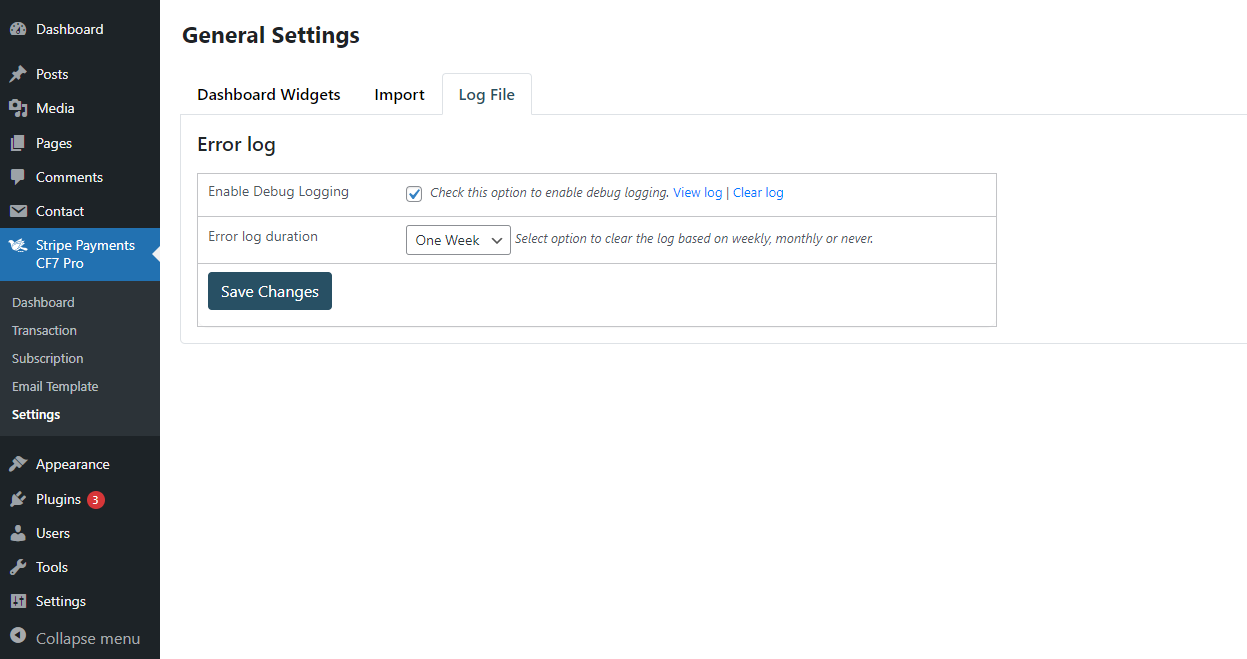This screenshot has height=659, width=1247.
Task: Open Media via its icon
Action: [x=18, y=109]
